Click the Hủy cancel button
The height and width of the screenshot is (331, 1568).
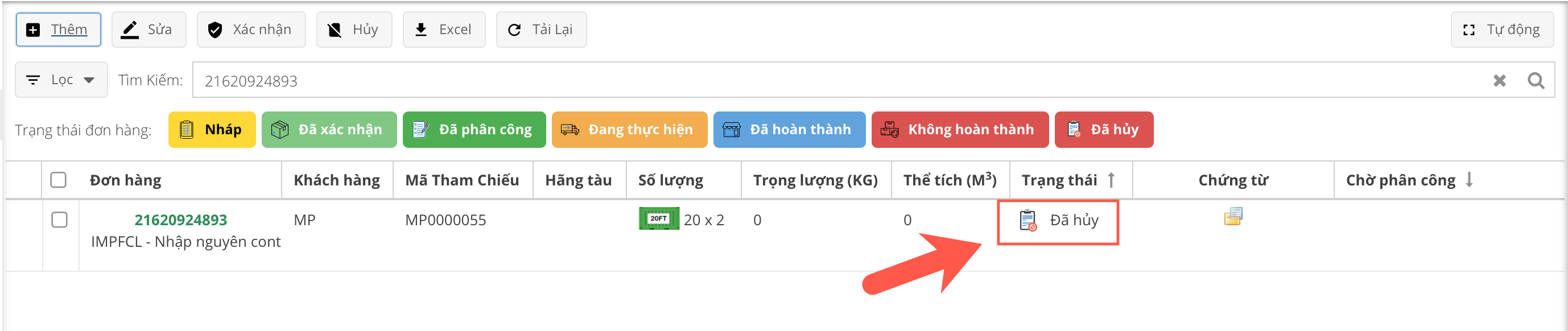tap(354, 30)
